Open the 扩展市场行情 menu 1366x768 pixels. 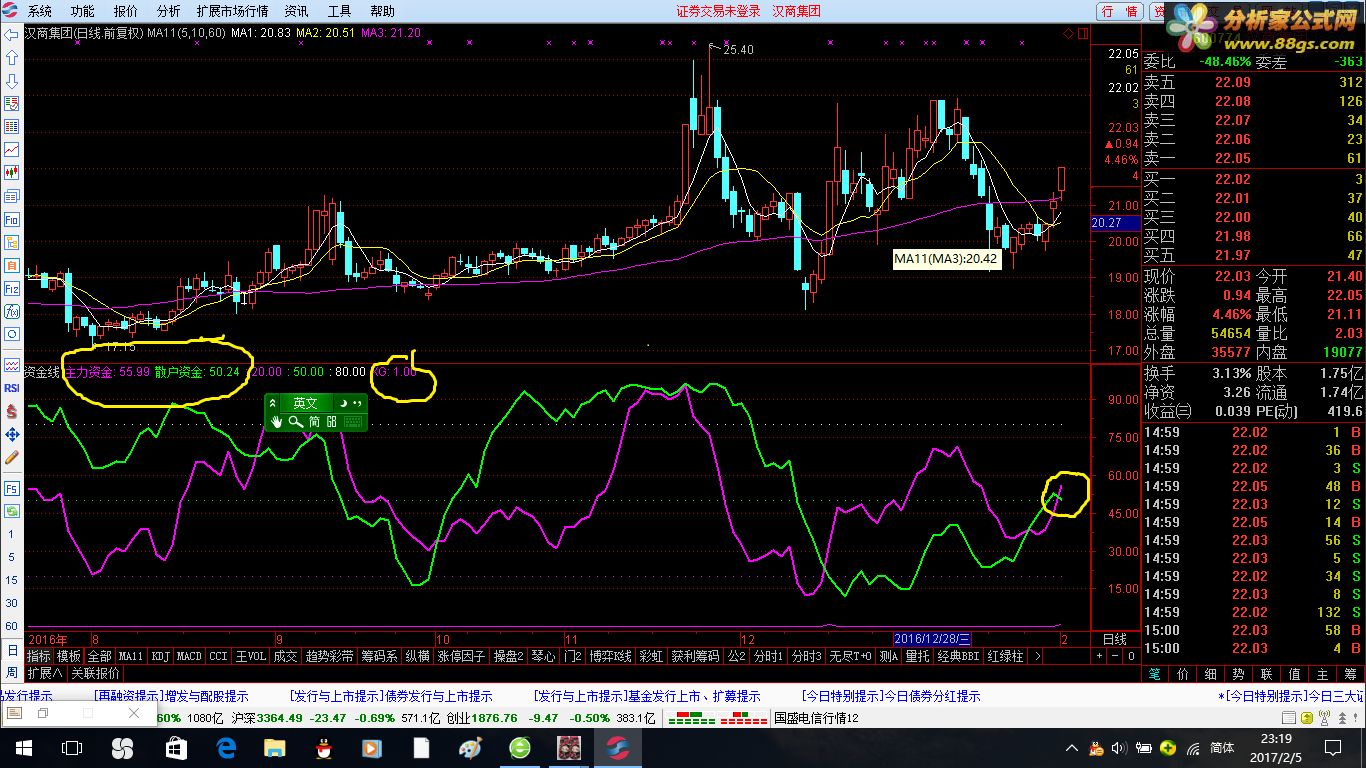233,11
